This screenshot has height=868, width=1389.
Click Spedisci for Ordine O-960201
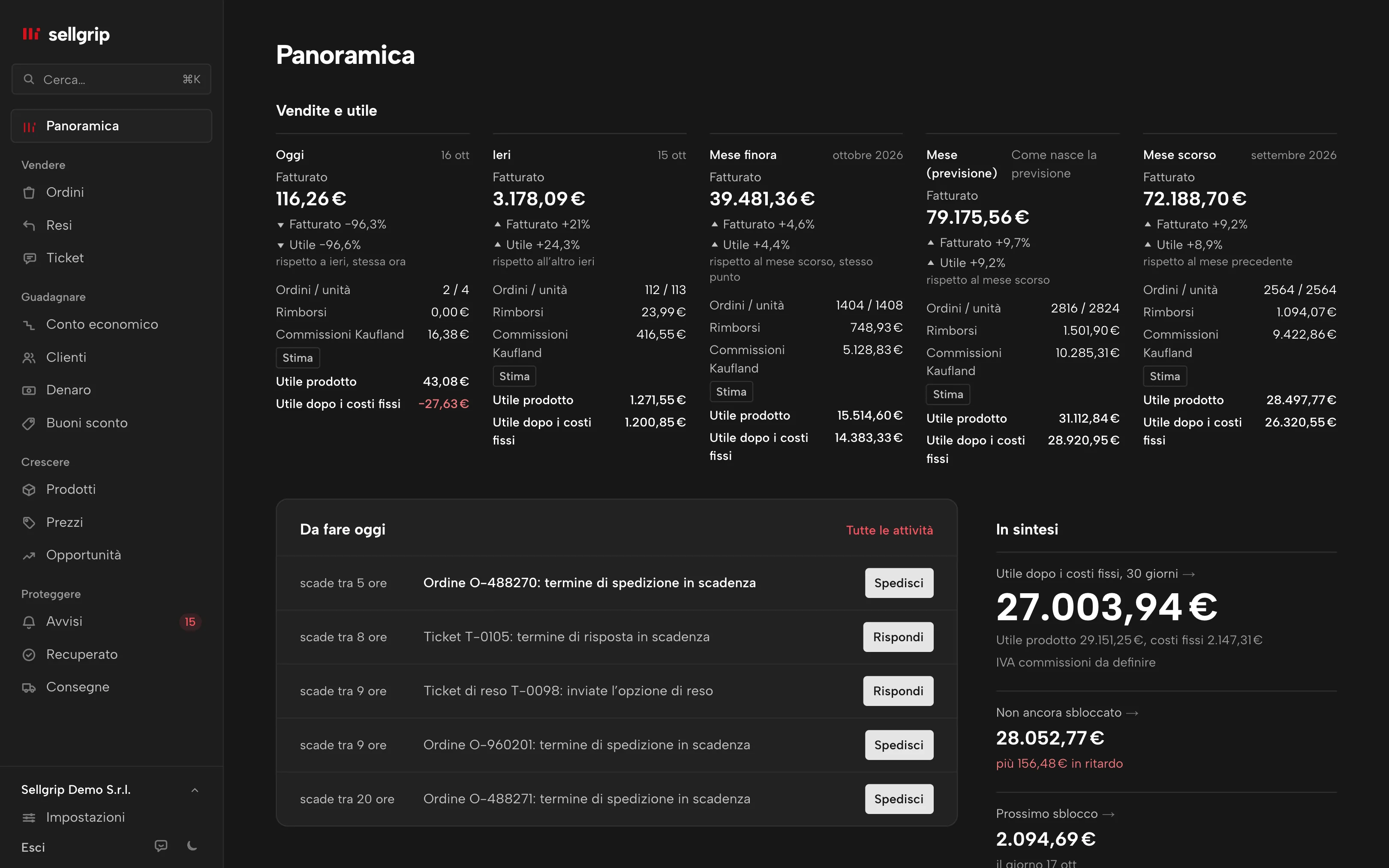(x=899, y=745)
